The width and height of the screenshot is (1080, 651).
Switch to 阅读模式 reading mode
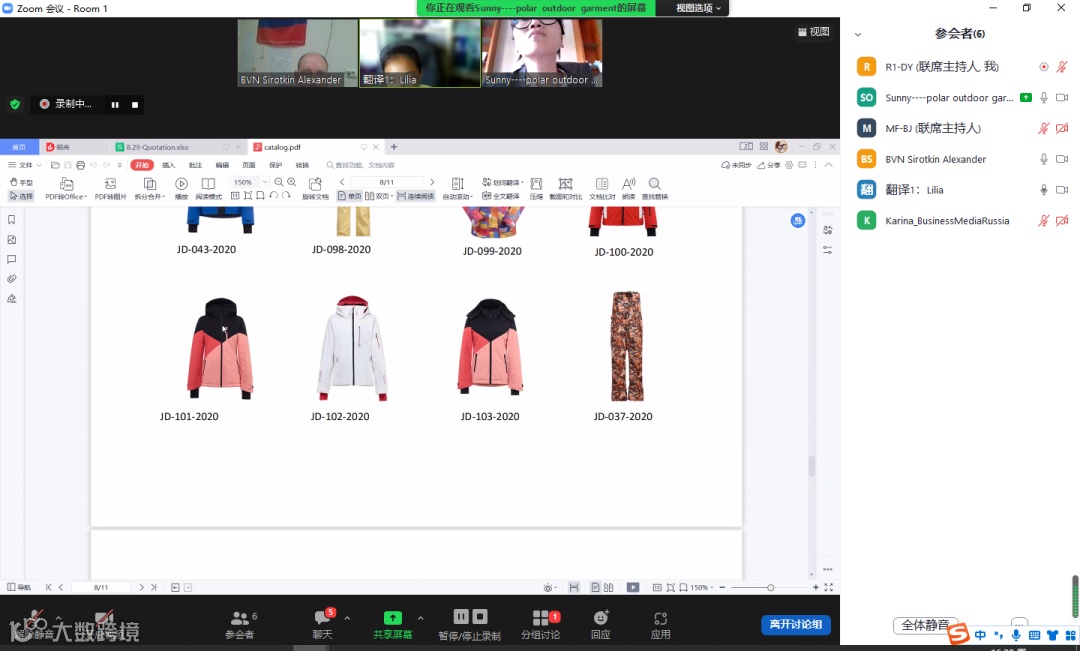click(208, 188)
